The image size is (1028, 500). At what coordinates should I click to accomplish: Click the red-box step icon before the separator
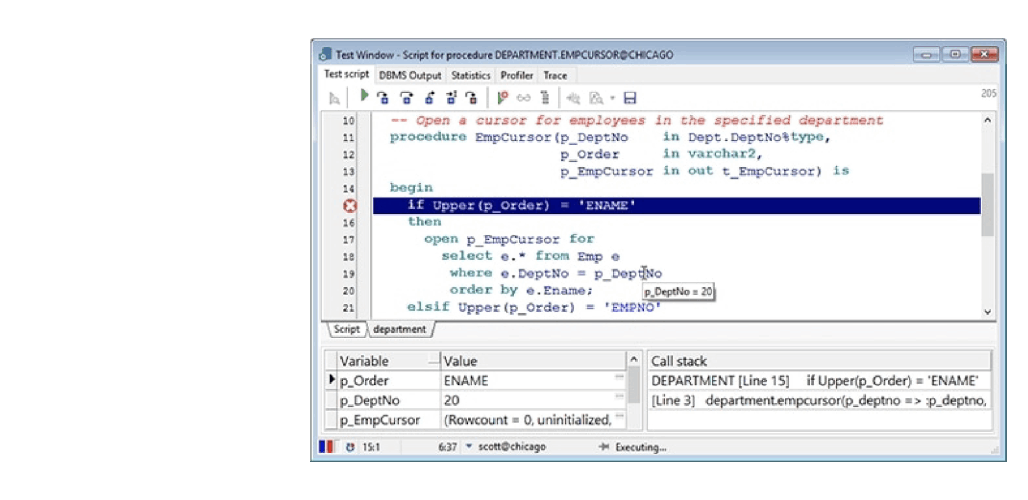[x=471, y=98]
